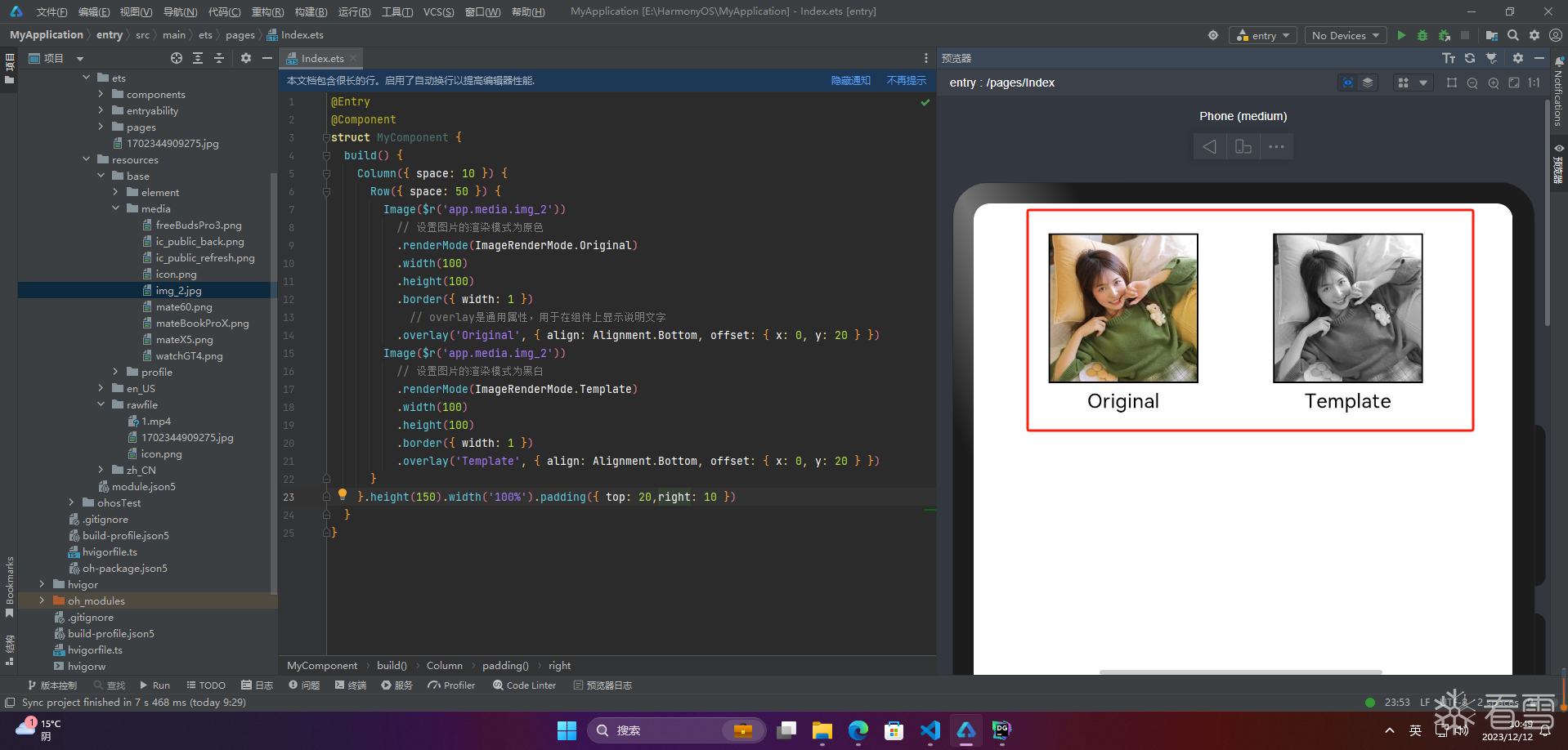This screenshot has width=1568, height=750.
Task: Open the entry module configuration dropdown
Action: (x=1263, y=35)
